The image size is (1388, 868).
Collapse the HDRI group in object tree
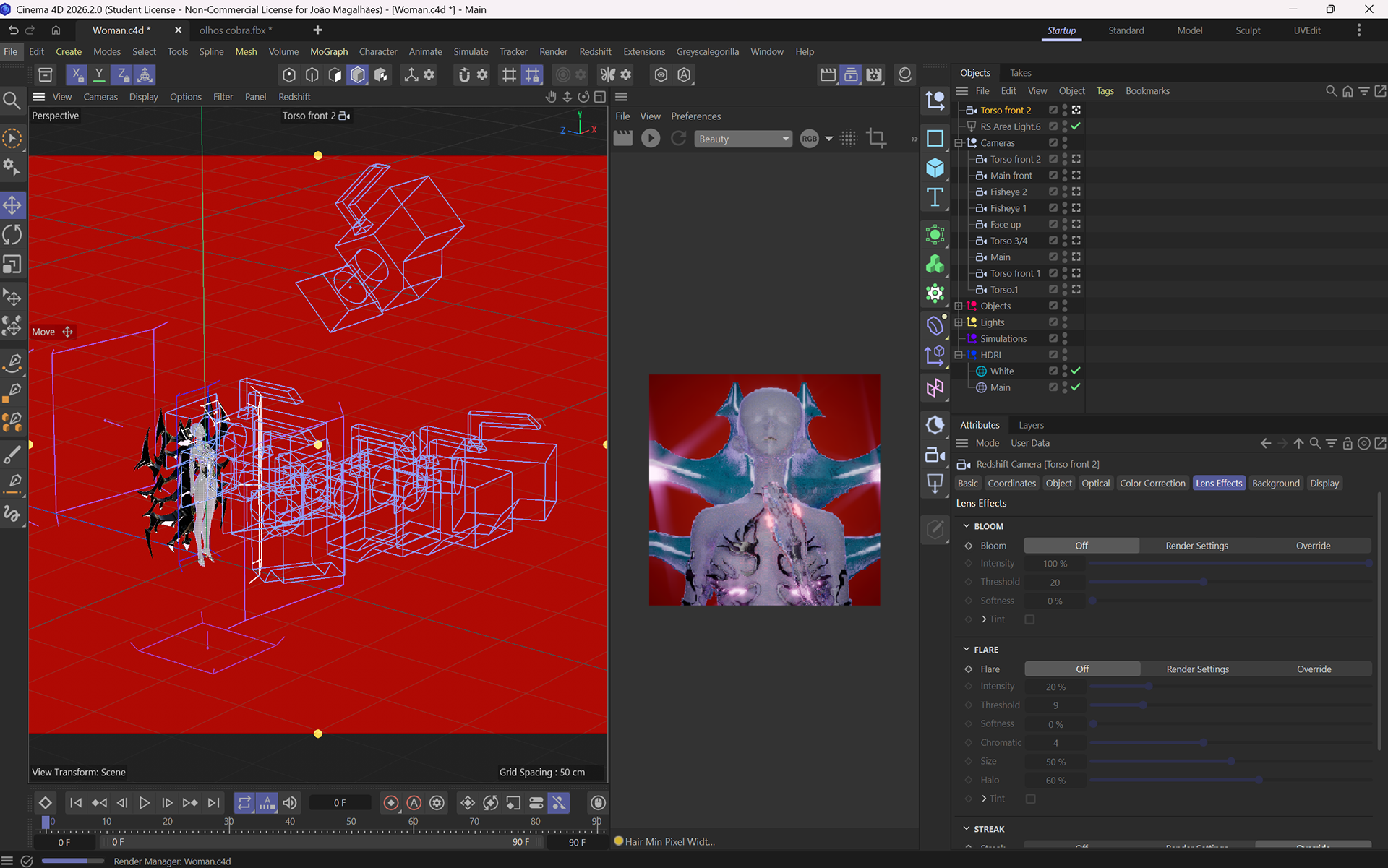959,355
